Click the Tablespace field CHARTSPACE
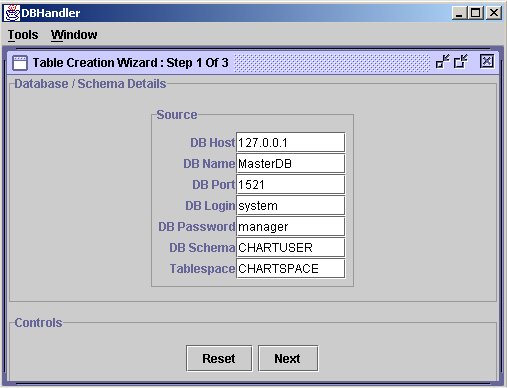The height and width of the screenshot is (388, 507). click(291, 268)
